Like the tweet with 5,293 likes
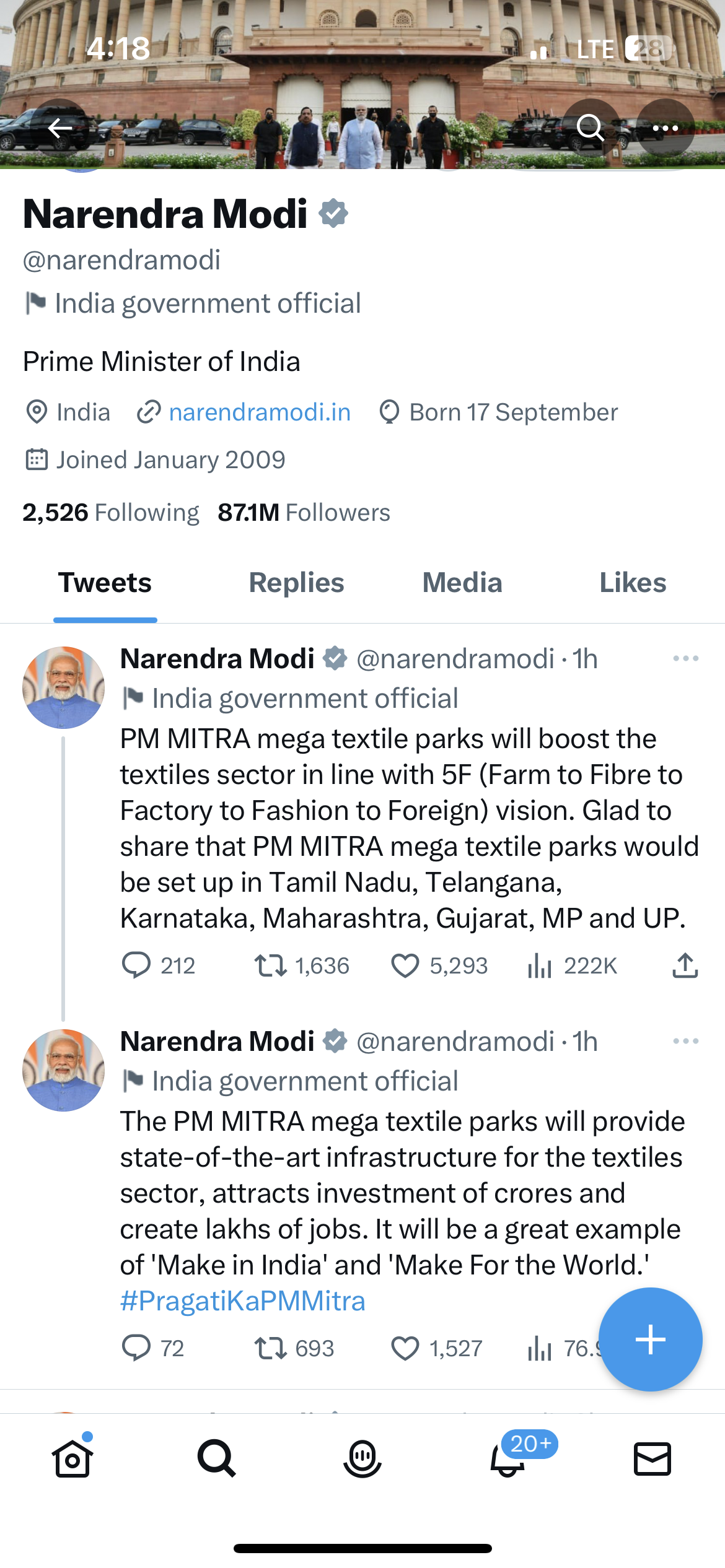This screenshot has height=1568, width=725. click(x=405, y=965)
